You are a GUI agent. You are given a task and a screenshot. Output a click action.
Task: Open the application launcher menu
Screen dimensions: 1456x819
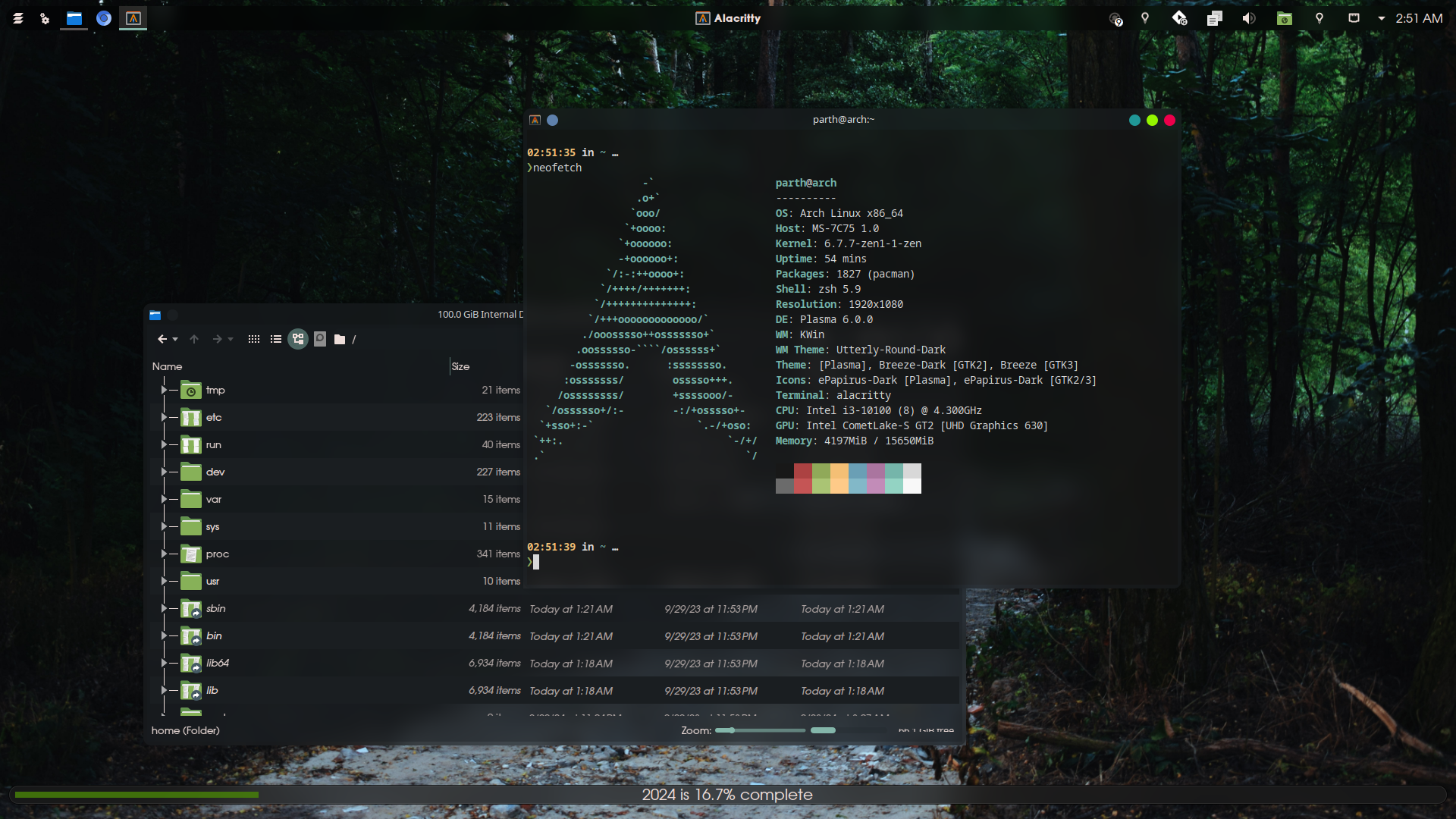tap(18, 18)
